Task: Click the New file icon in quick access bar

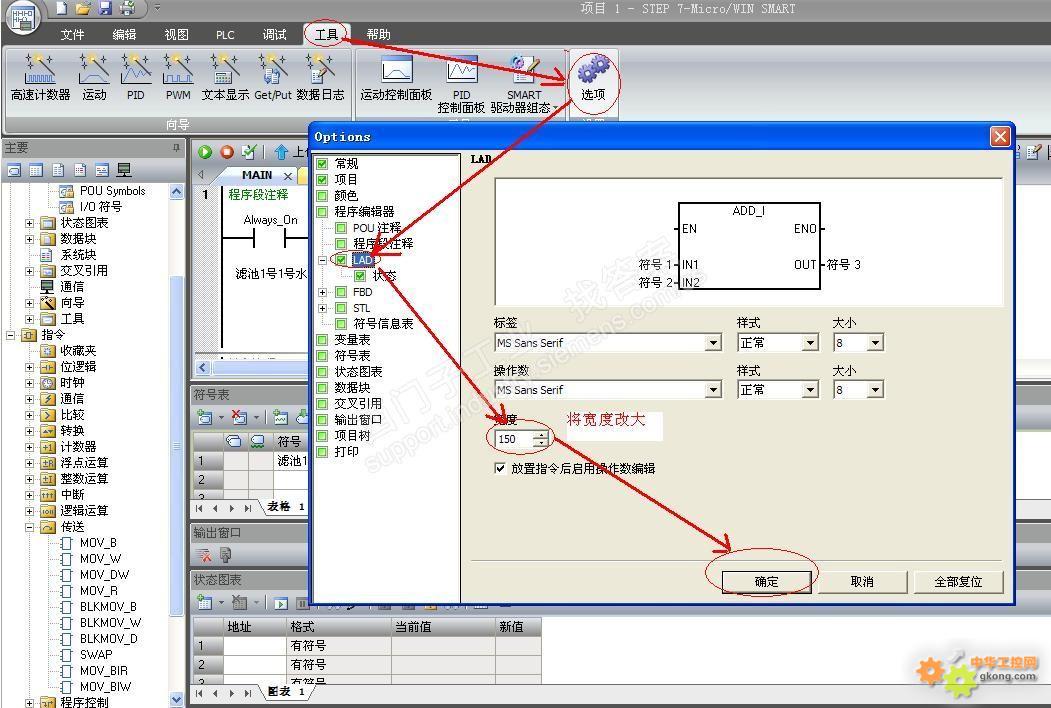Action: pyautogui.click(x=62, y=8)
